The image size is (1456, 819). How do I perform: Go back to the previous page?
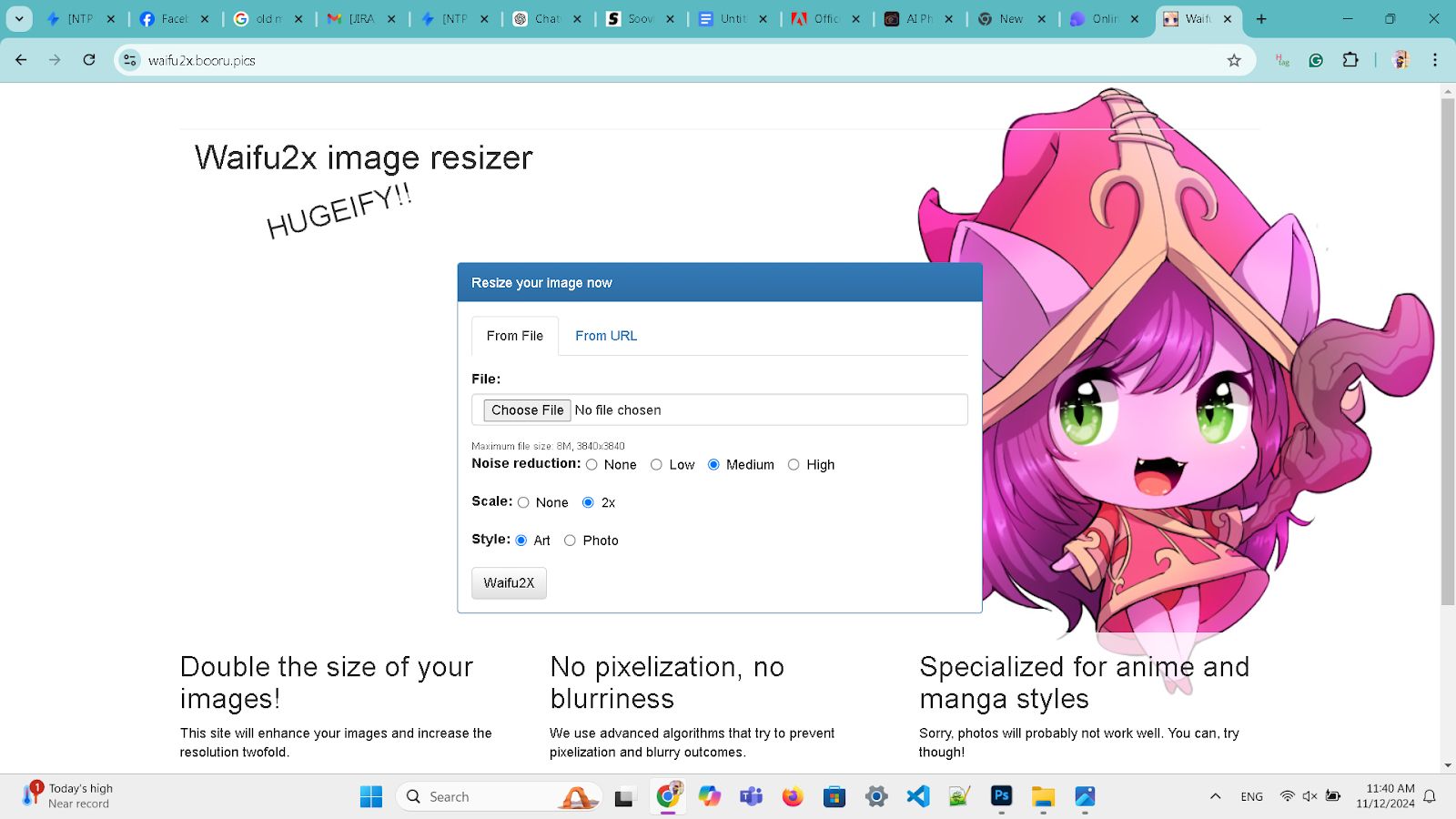(x=21, y=60)
